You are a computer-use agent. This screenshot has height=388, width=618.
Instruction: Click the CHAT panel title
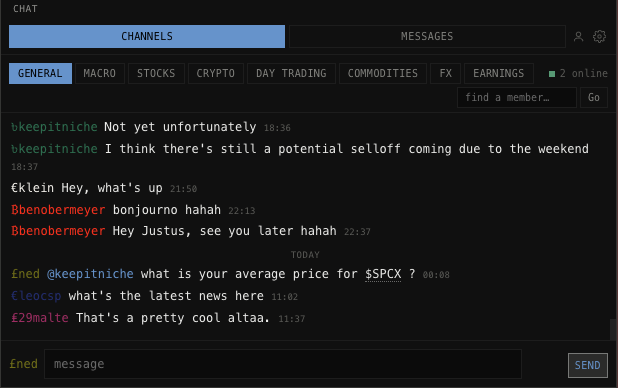(x=25, y=9)
